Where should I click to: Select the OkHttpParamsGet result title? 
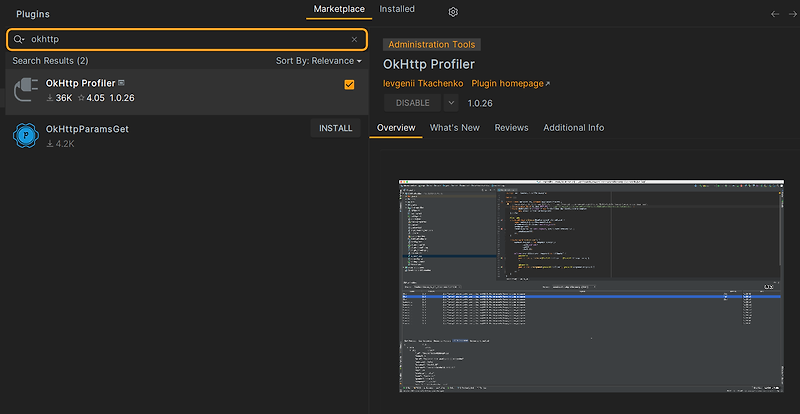[87, 129]
